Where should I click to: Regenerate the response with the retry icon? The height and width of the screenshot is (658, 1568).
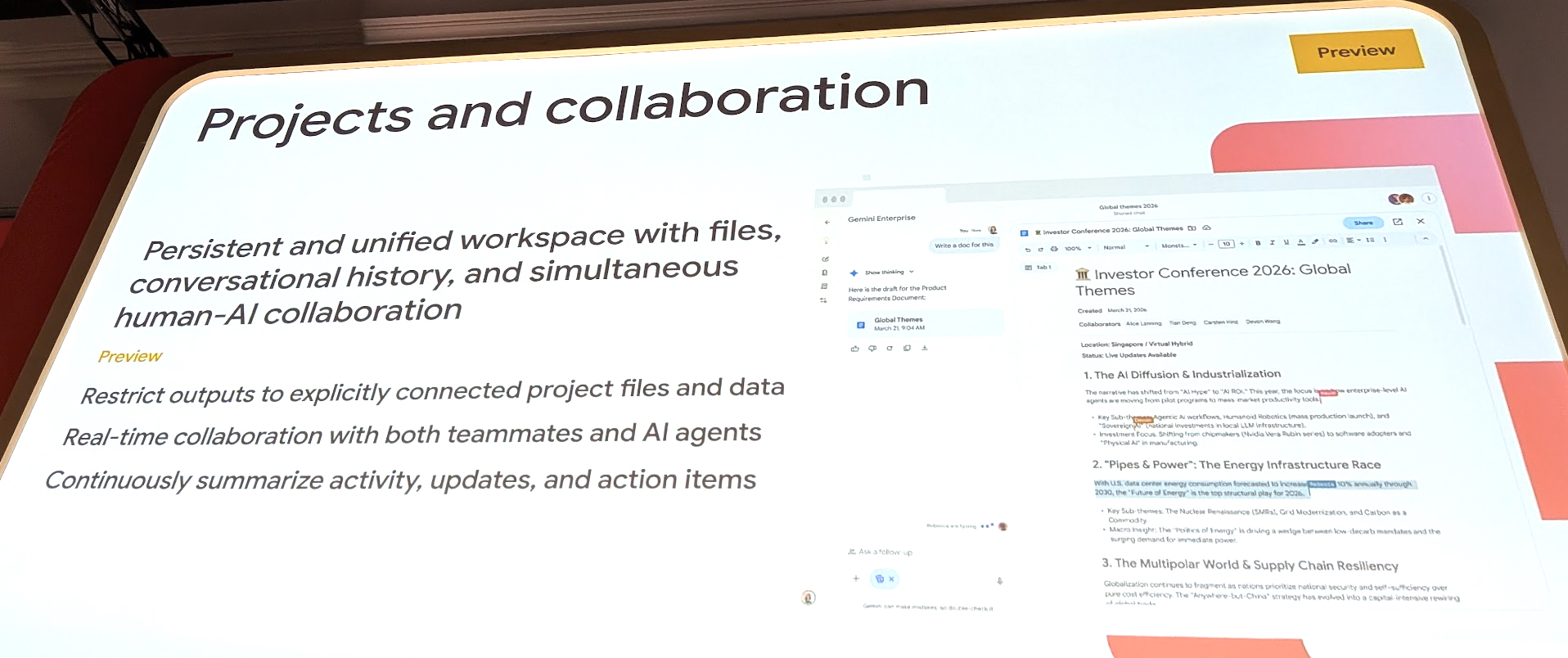pyautogui.click(x=890, y=349)
